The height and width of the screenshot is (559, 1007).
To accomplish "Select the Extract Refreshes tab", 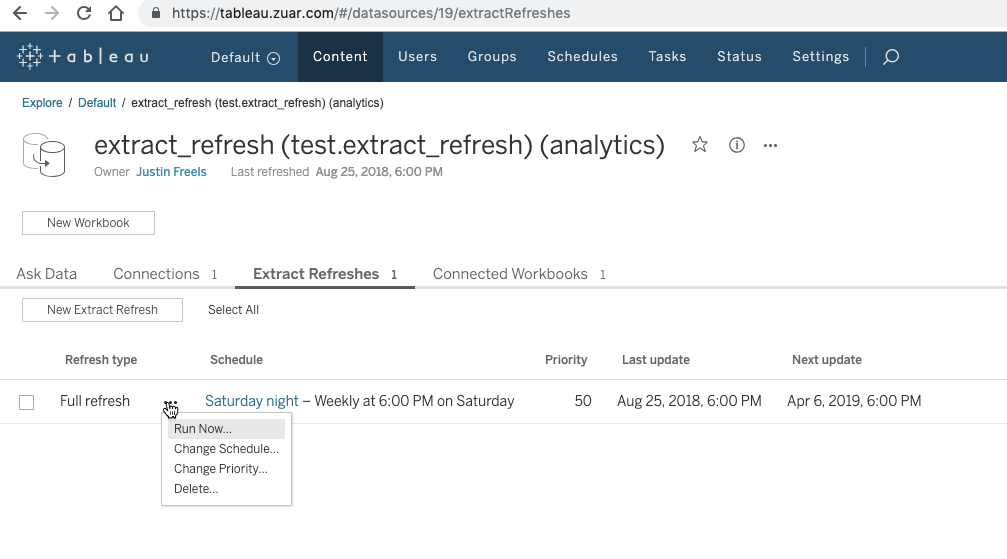I will pyautogui.click(x=325, y=274).
